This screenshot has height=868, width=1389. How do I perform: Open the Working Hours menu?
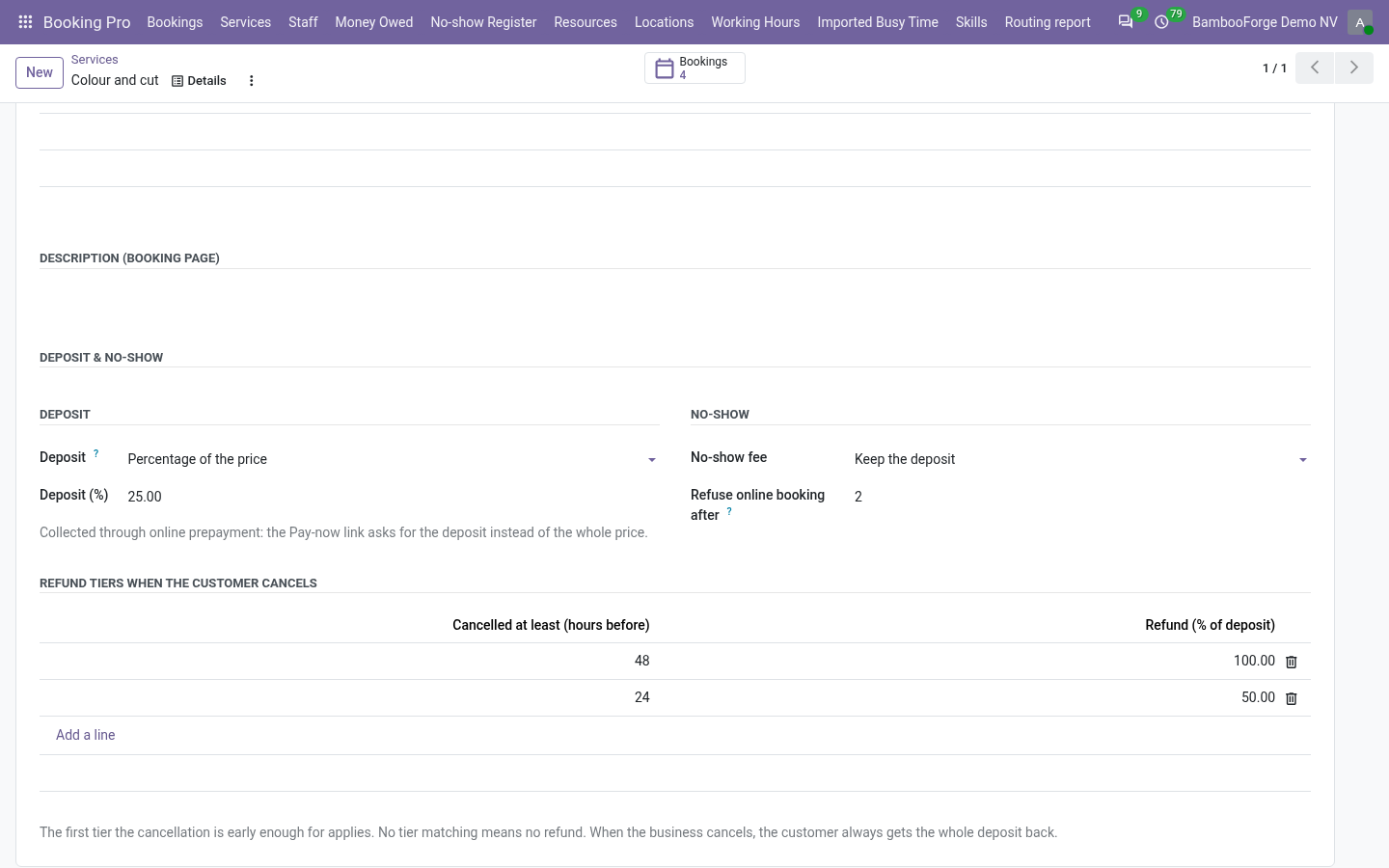pyautogui.click(x=755, y=22)
